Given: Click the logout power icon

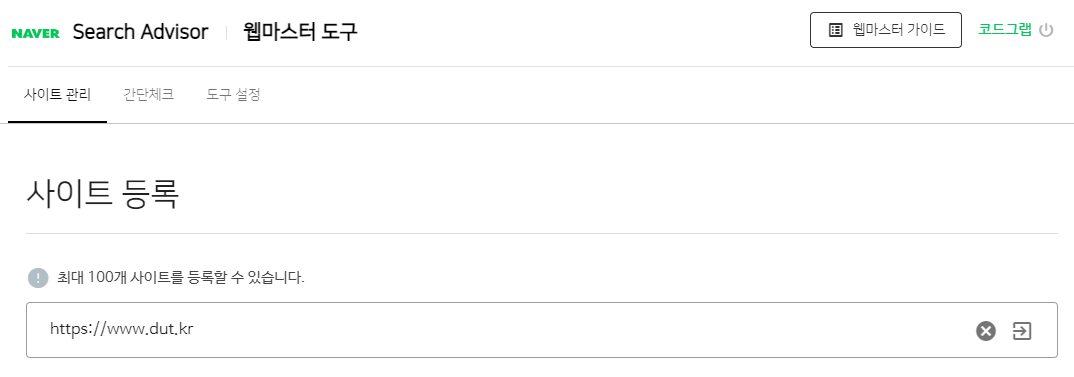Looking at the screenshot, I should 1046,30.
